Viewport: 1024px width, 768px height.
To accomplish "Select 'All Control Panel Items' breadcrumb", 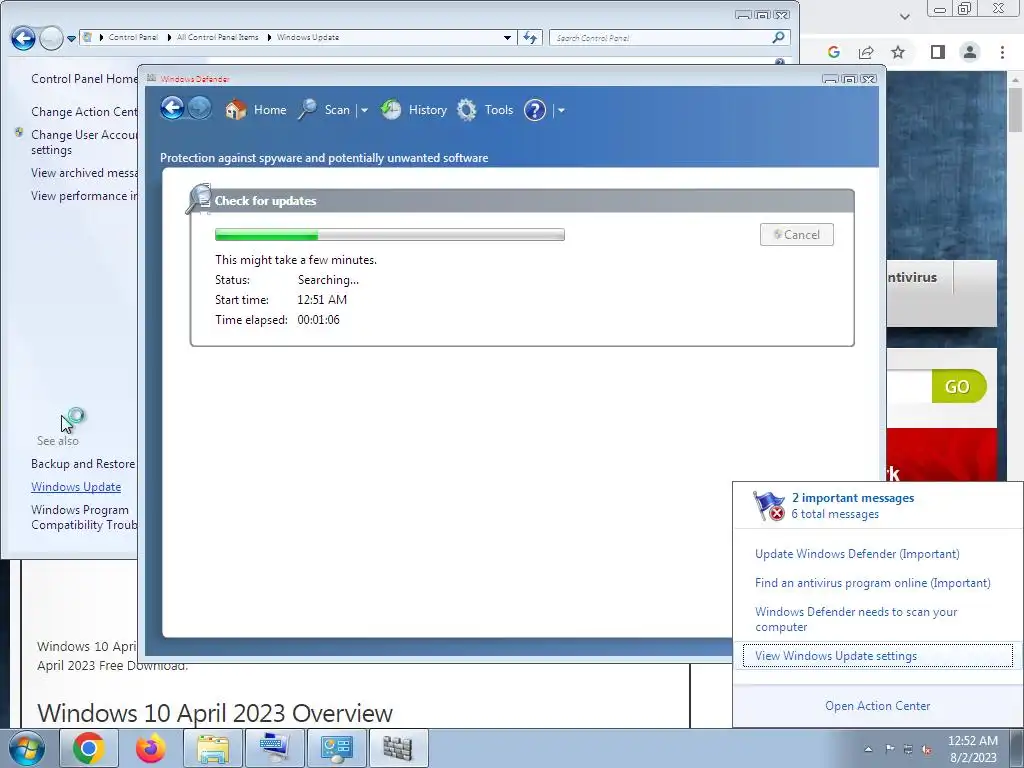I will click(x=217, y=37).
